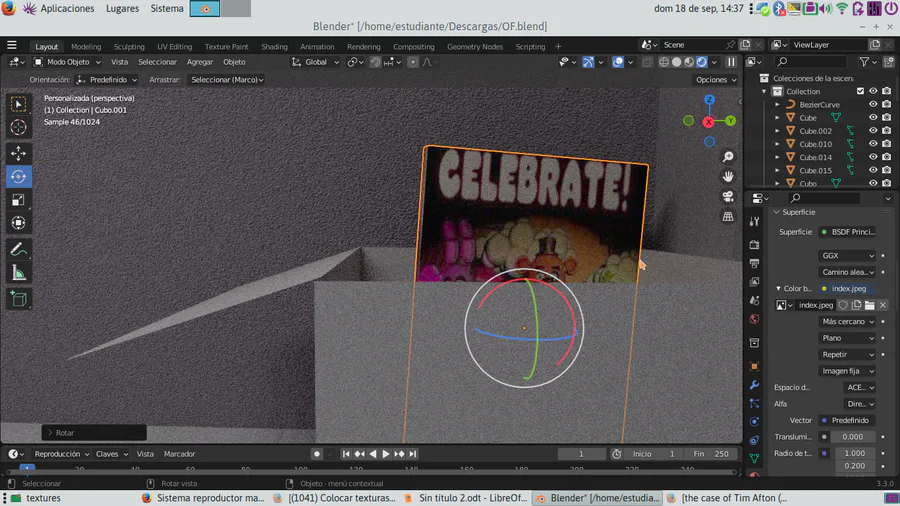Image resolution: width=900 pixels, height=506 pixels.
Task: Open the Reproducción playback menu
Action: tap(61, 454)
